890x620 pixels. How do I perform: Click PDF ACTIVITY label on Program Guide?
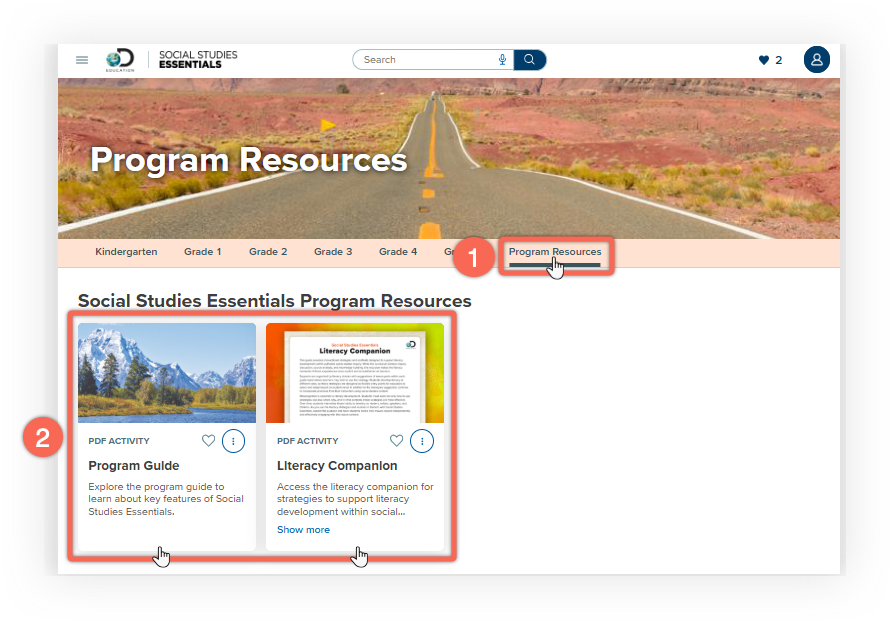(x=119, y=441)
